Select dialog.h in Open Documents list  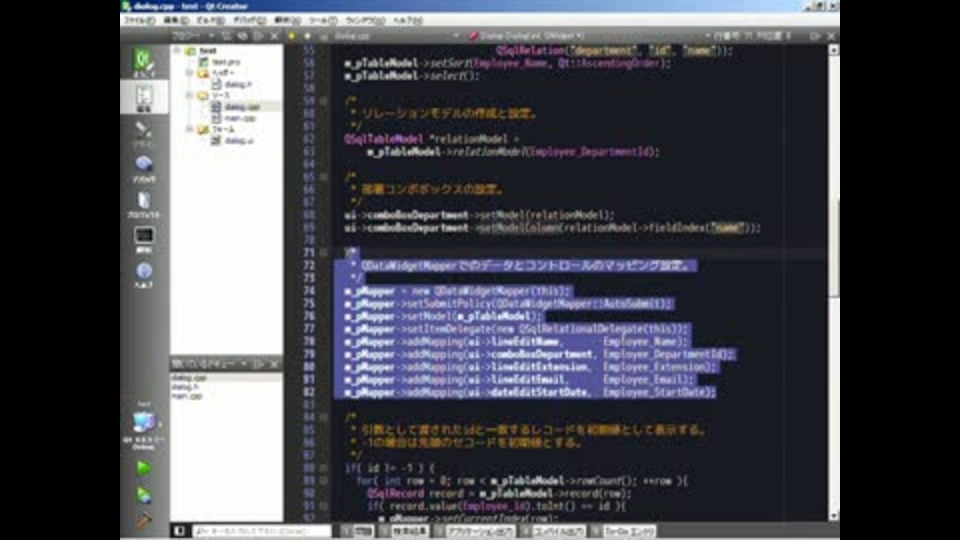click(184, 387)
